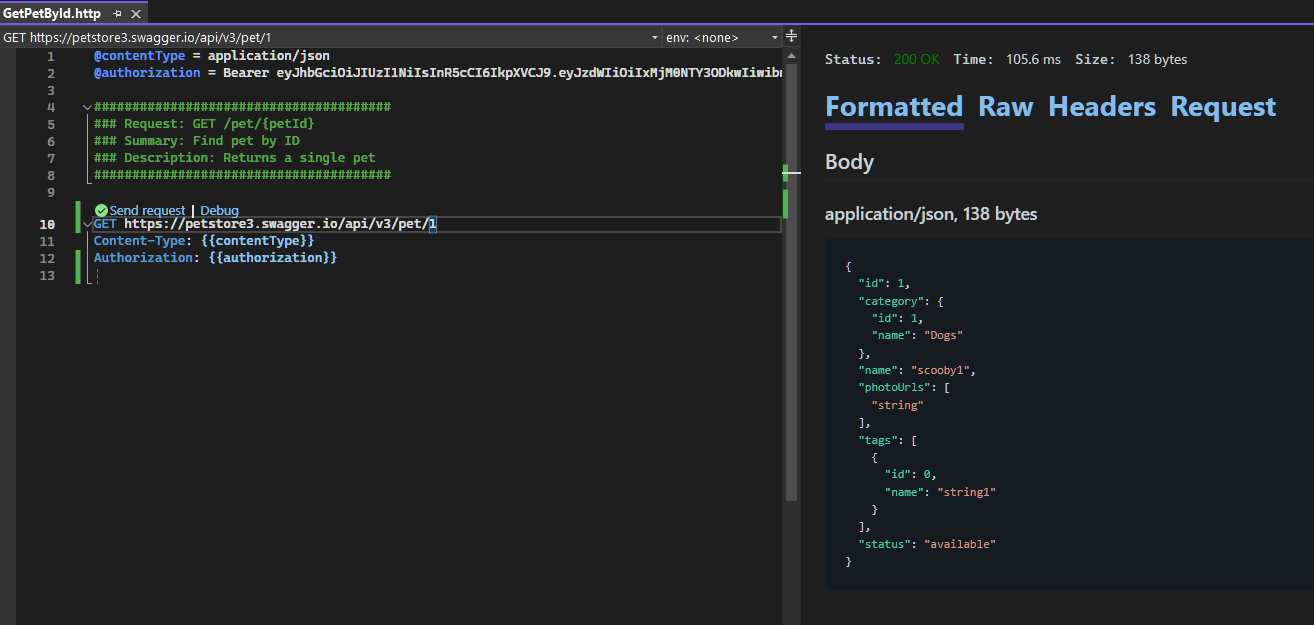Switch to the Formatted response tab

(x=894, y=107)
